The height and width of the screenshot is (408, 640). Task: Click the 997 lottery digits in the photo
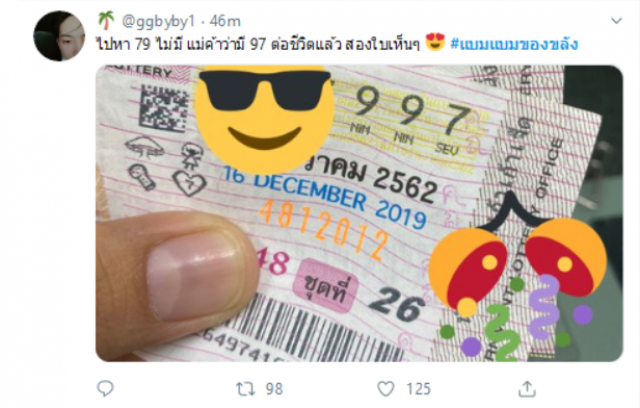[x=412, y=110]
